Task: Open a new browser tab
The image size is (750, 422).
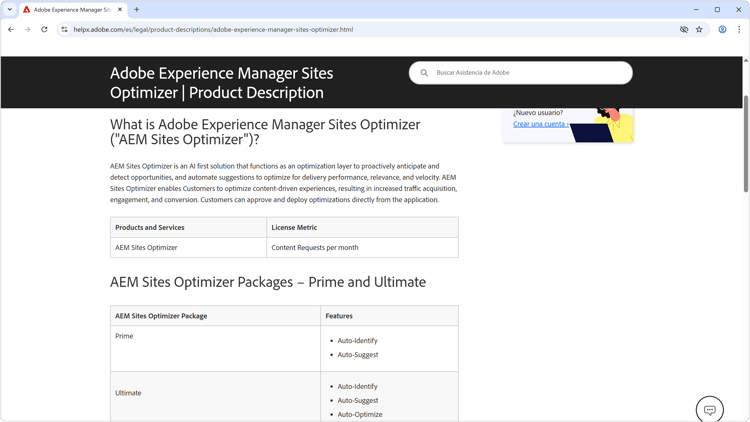Action: 136,10
